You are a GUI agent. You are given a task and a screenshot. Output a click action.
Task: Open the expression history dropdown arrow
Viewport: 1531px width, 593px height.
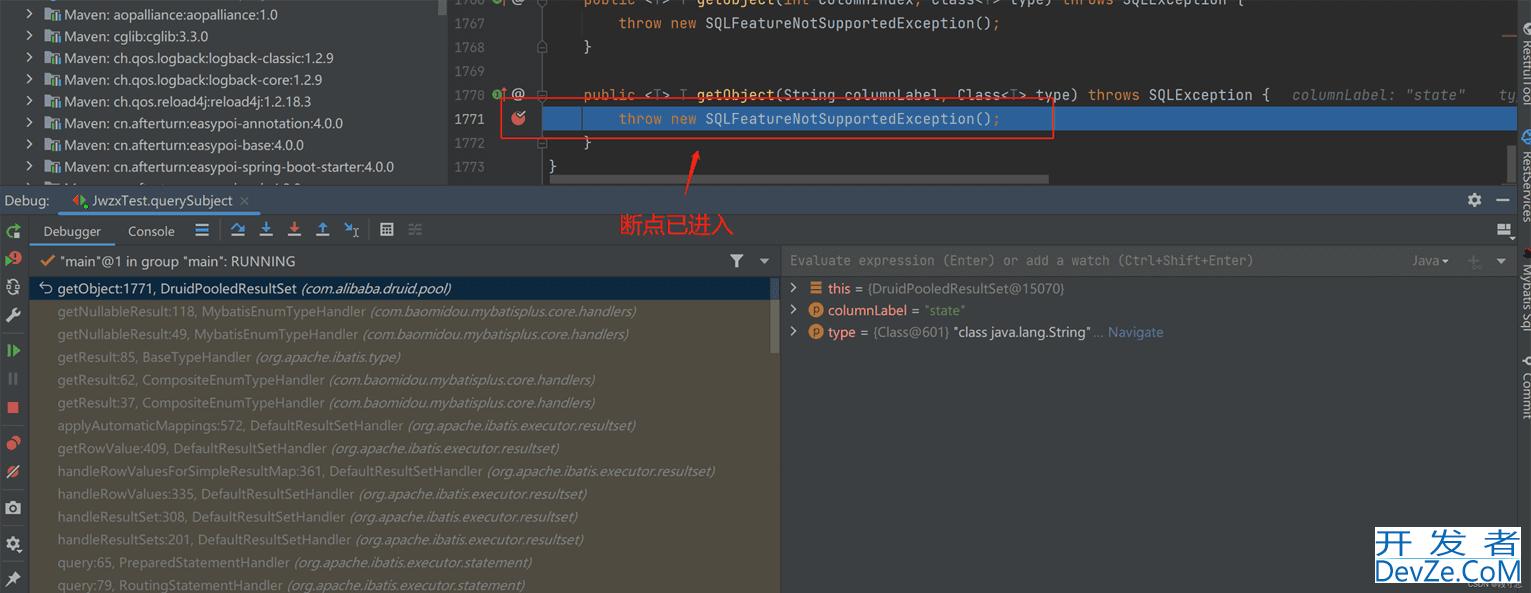click(1501, 261)
